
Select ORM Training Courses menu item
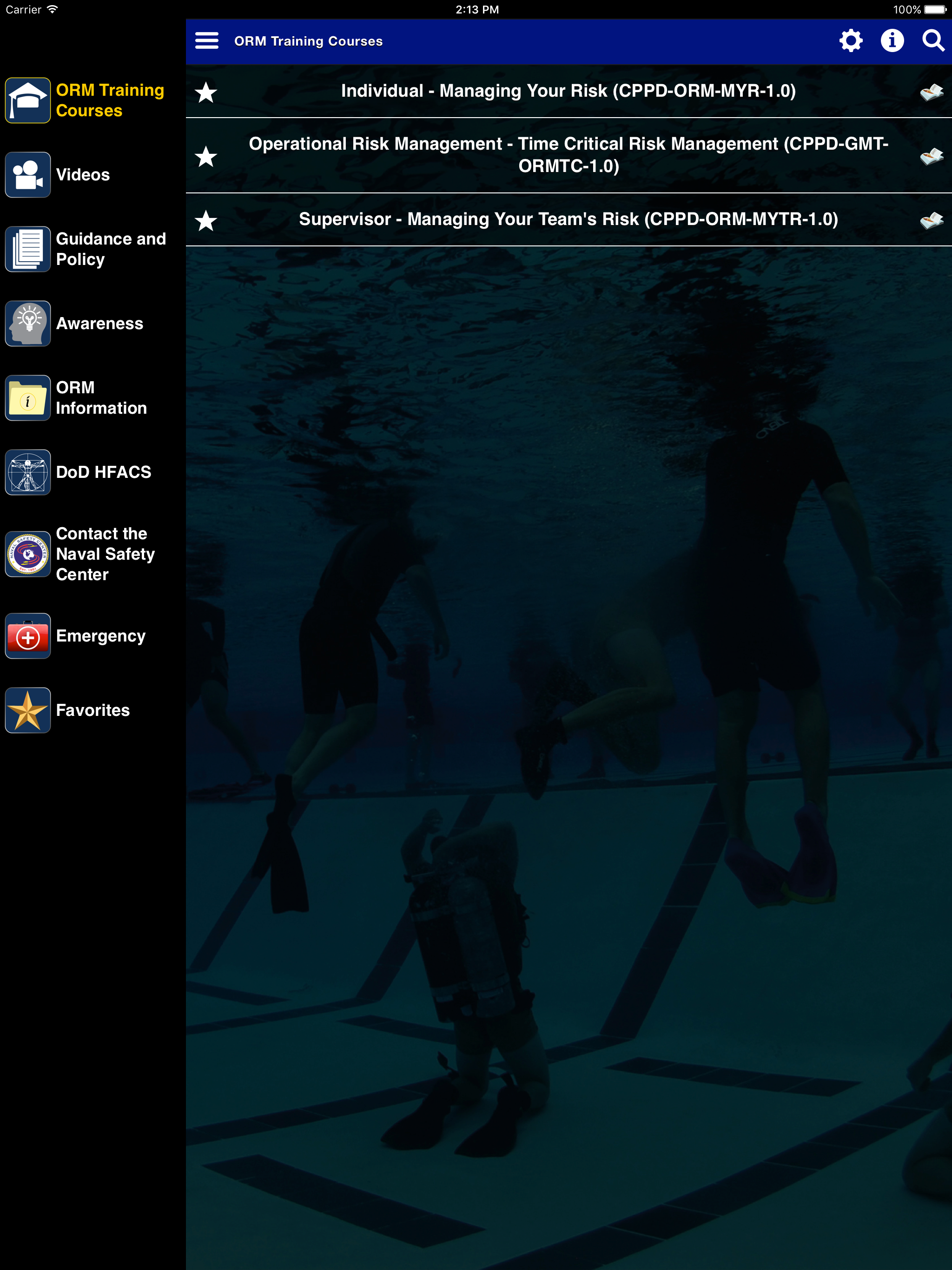point(110,100)
